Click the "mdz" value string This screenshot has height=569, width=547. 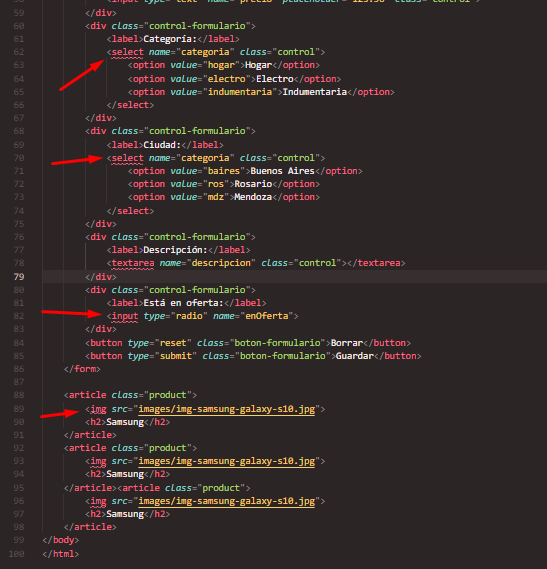(x=216, y=197)
